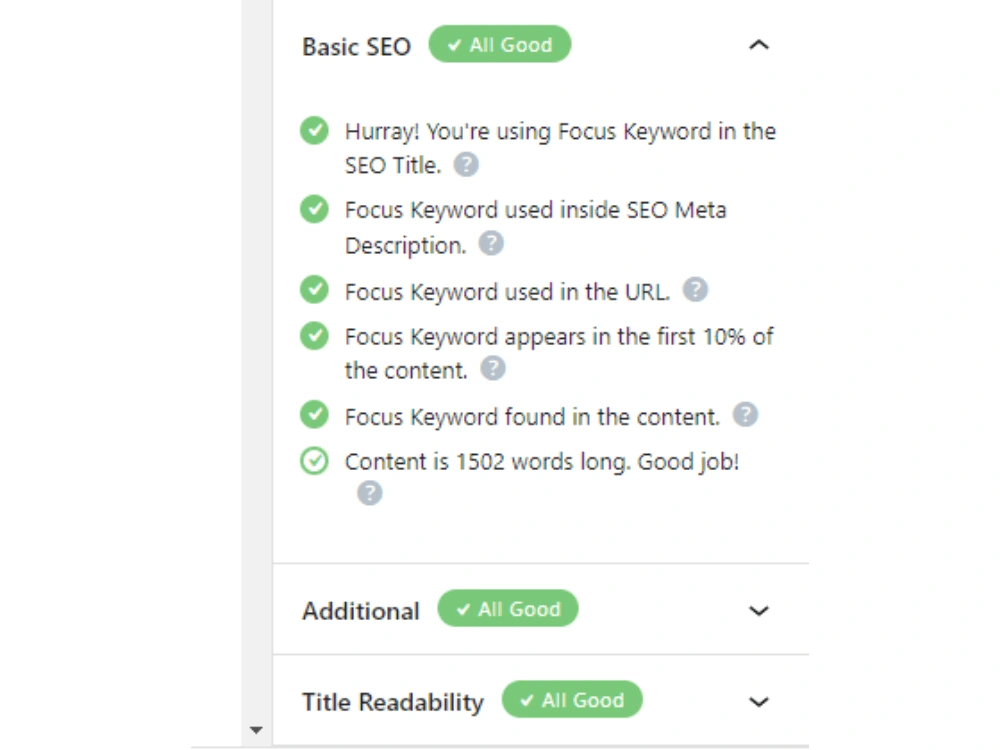1000x750 pixels.
Task: Open help for SEO Title keyword check
Action: click(x=466, y=165)
